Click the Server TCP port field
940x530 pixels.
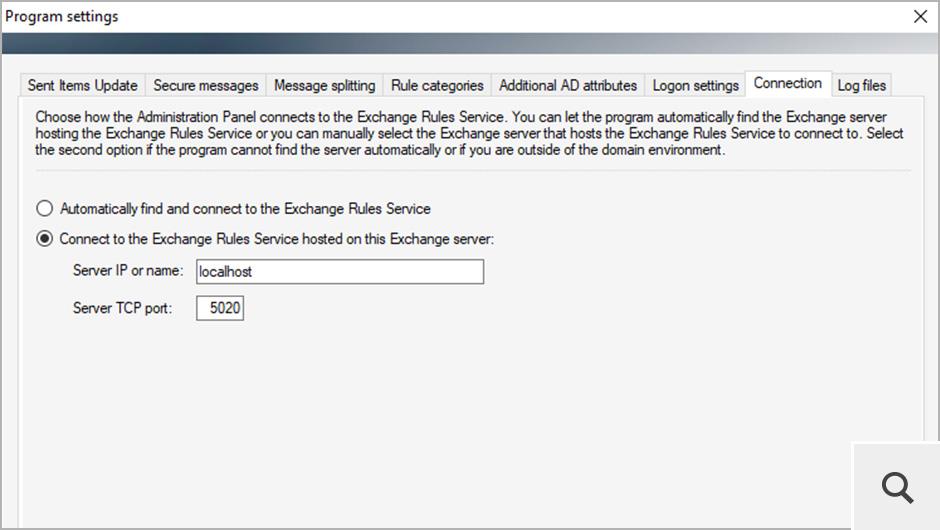[x=220, y=308]
